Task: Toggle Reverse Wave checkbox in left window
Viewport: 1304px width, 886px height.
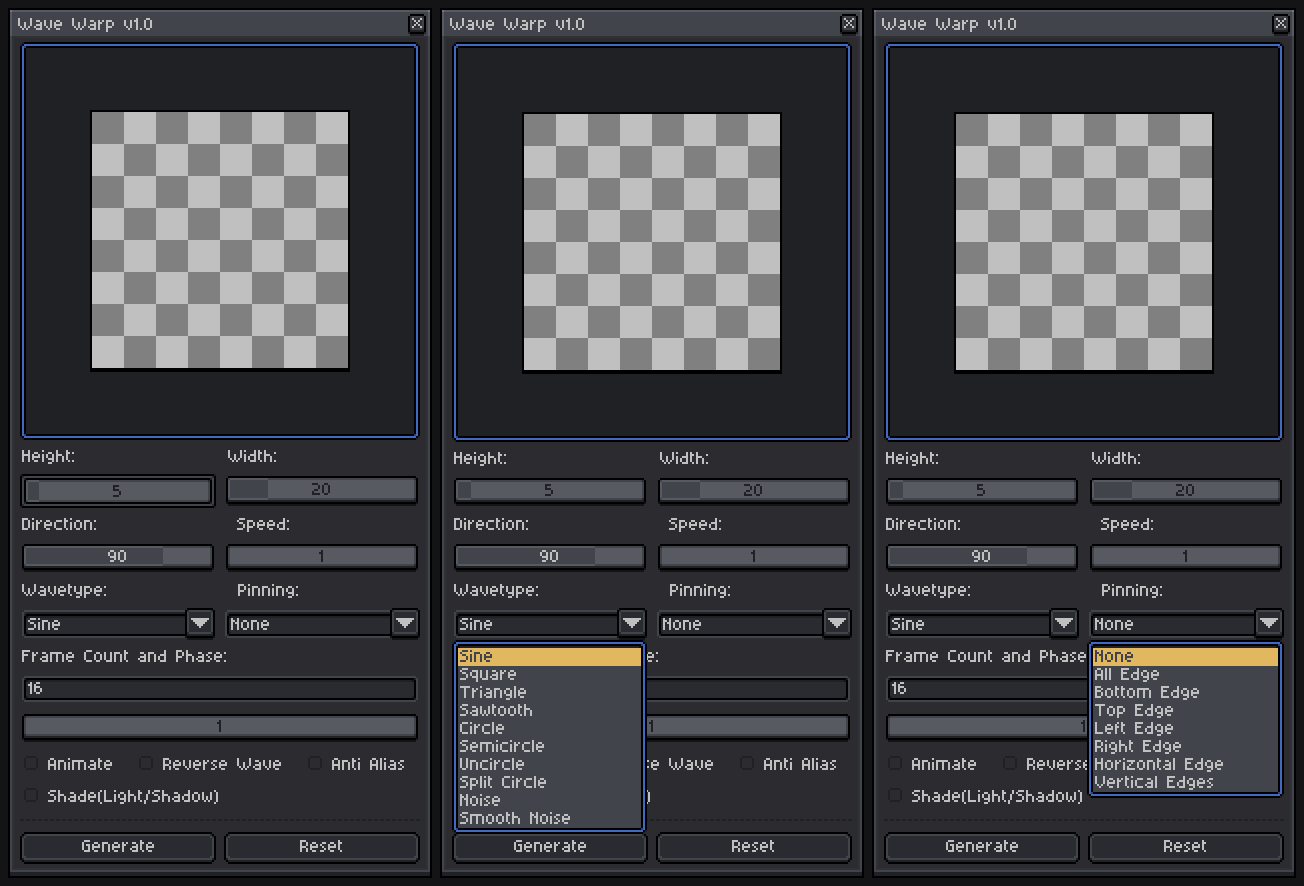Action: click(x=146, y=763)
